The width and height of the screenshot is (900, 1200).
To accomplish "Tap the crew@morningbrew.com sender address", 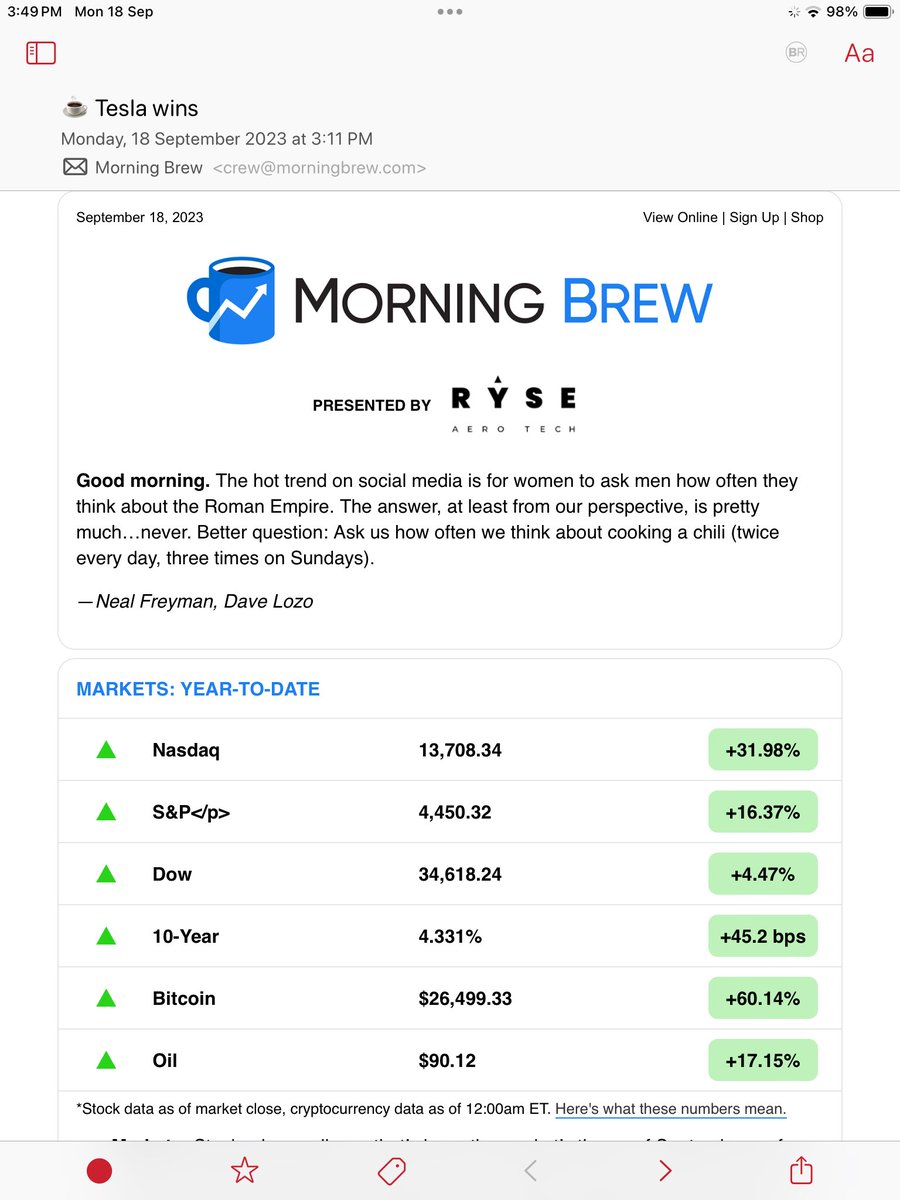I will [x=319, y=168].
